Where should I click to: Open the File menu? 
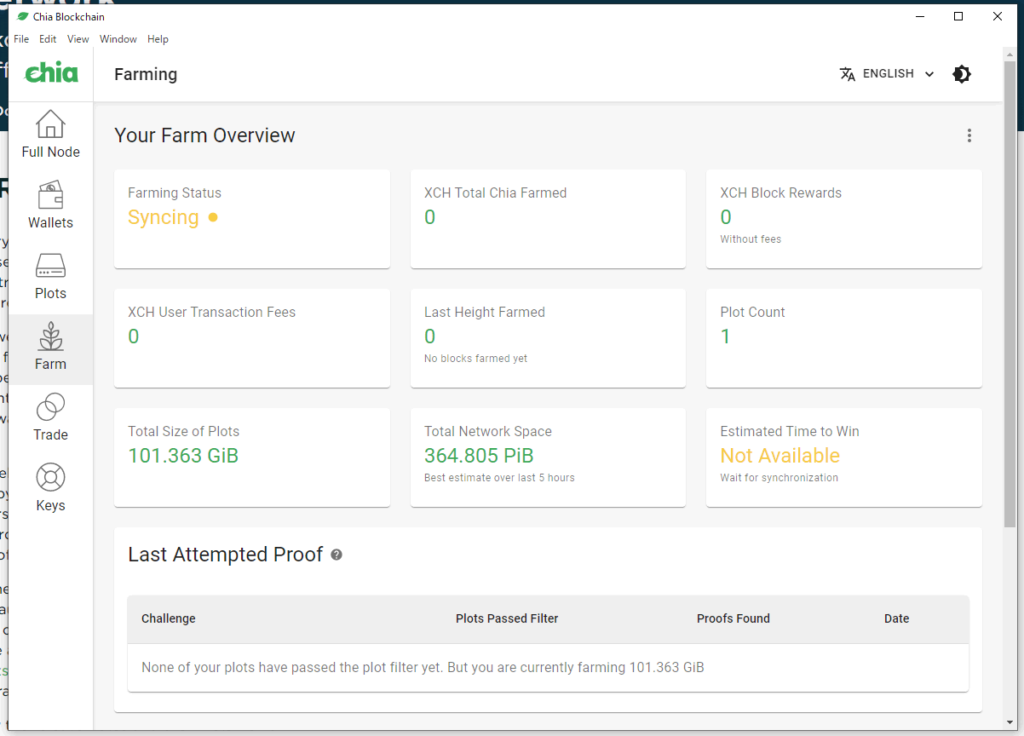click(x=21, y=39)
